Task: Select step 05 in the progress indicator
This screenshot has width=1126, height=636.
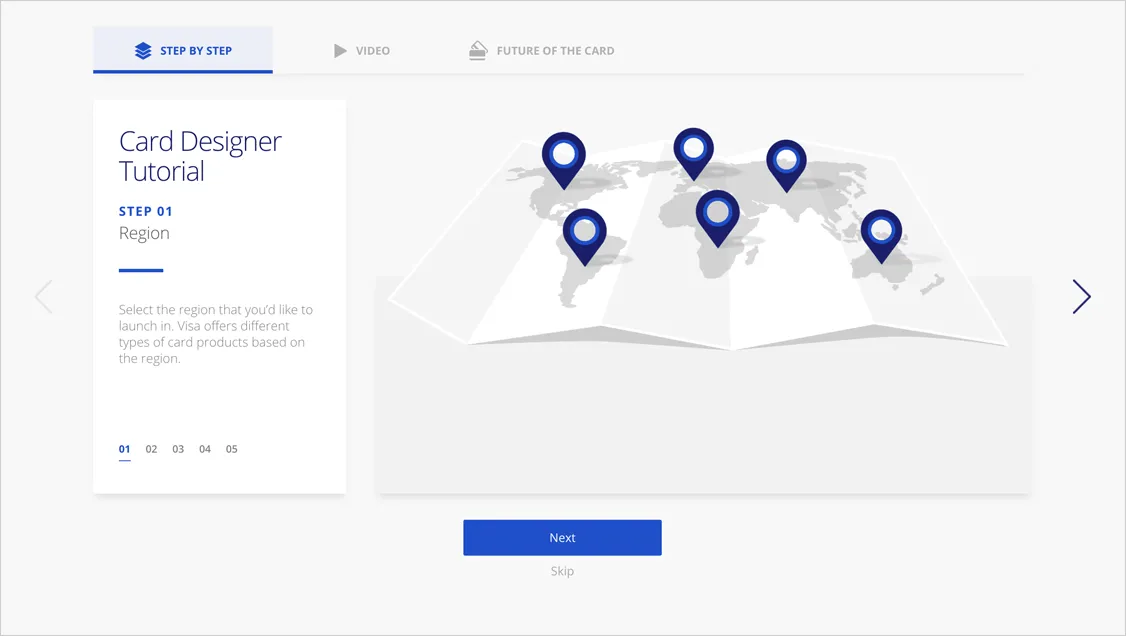Action: (231, 449)
